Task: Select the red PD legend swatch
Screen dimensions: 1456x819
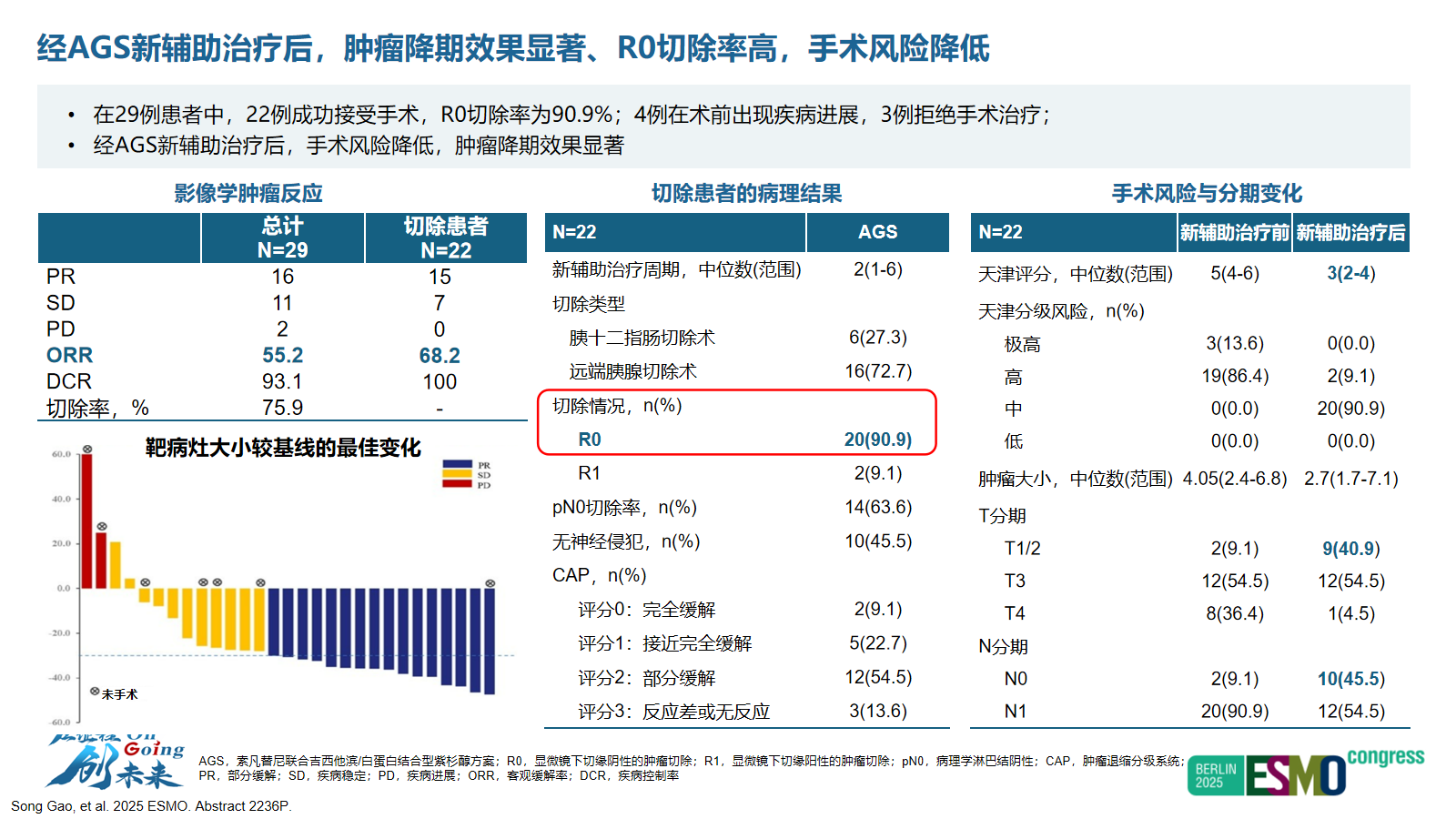Action: (x=457, y=484)
